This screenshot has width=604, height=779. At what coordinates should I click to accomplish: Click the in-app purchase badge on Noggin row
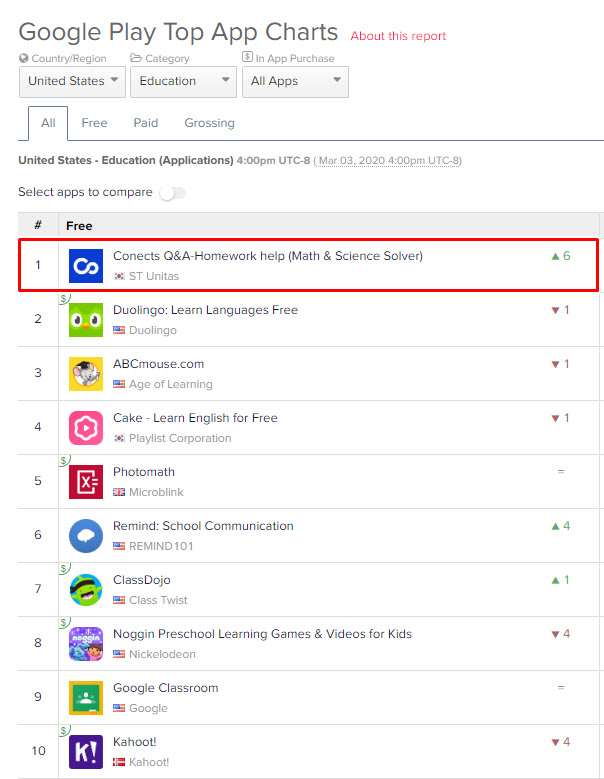tap(64, 623)
